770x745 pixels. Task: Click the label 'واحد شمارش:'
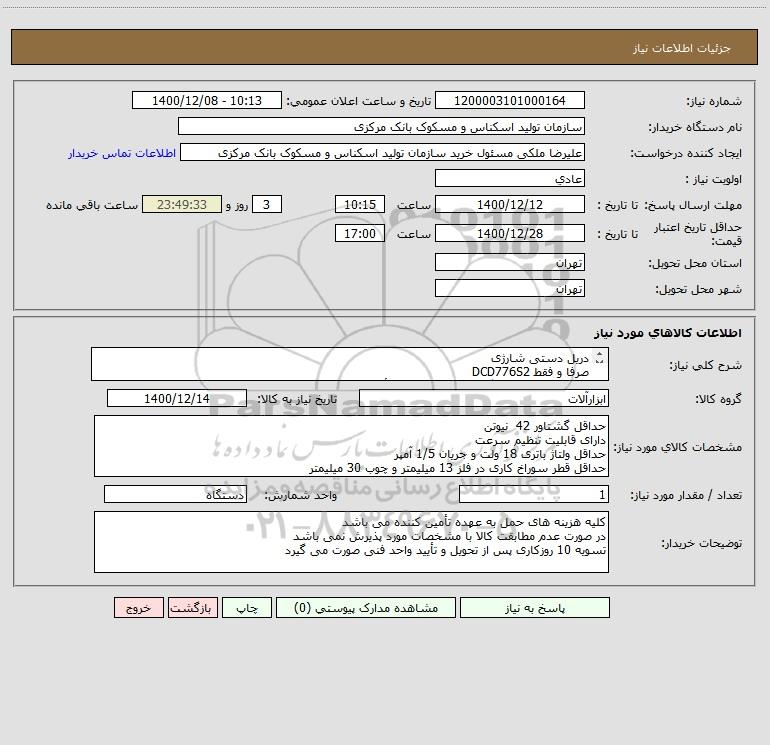coord(301,495)
